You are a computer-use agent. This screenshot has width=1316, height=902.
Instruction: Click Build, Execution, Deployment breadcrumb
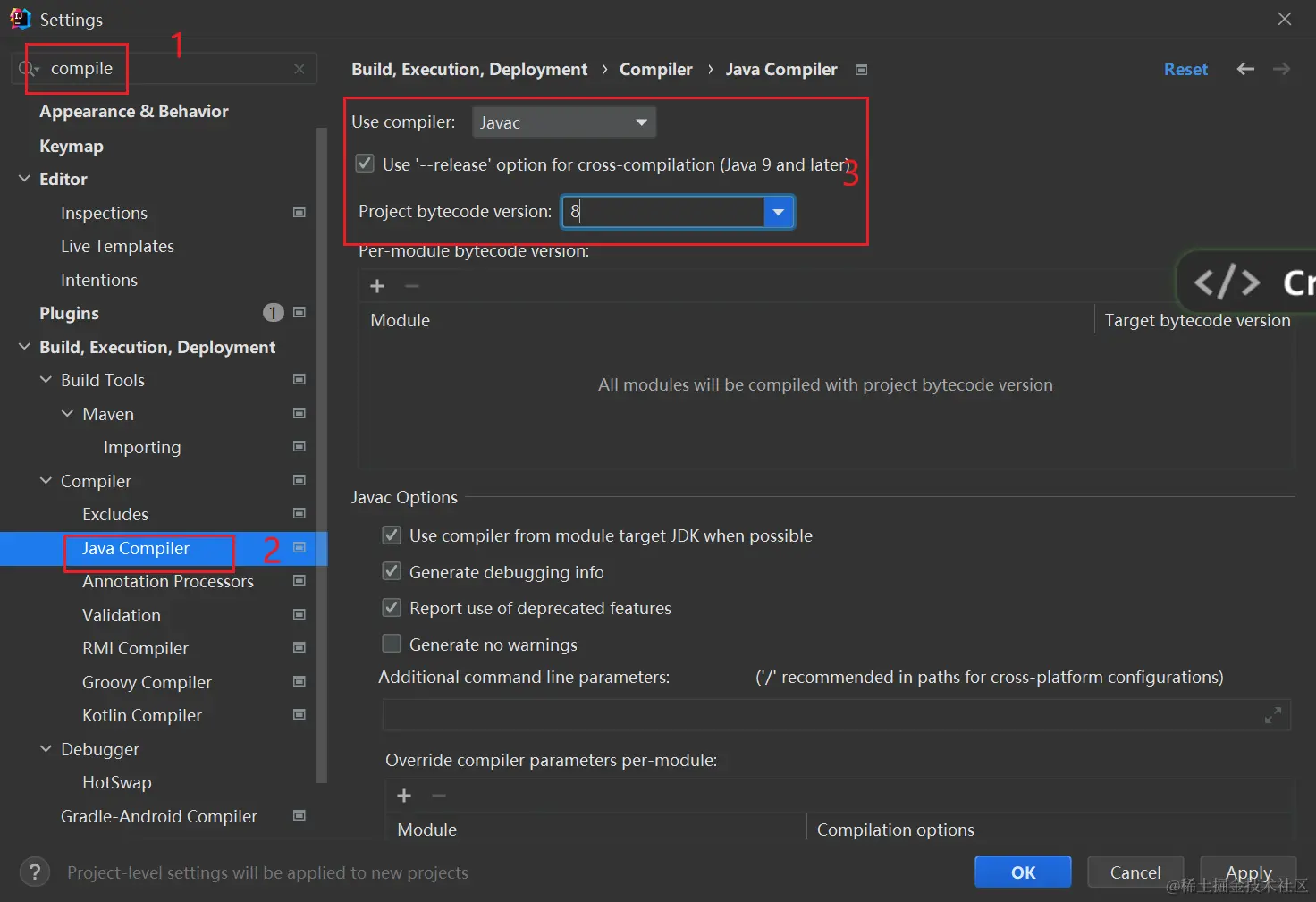pos(469,69)
